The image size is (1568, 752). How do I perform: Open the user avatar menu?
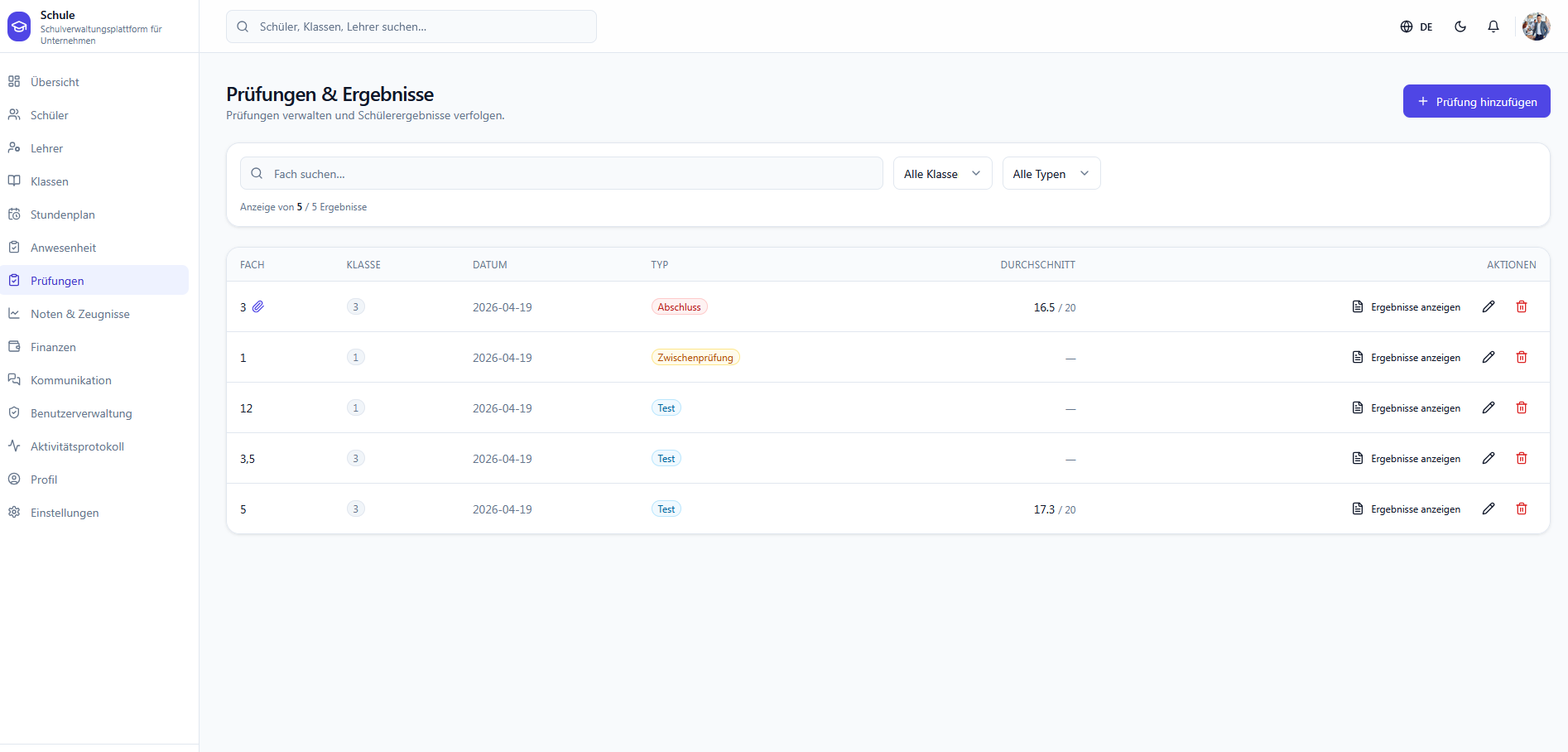pos(1537,27)
